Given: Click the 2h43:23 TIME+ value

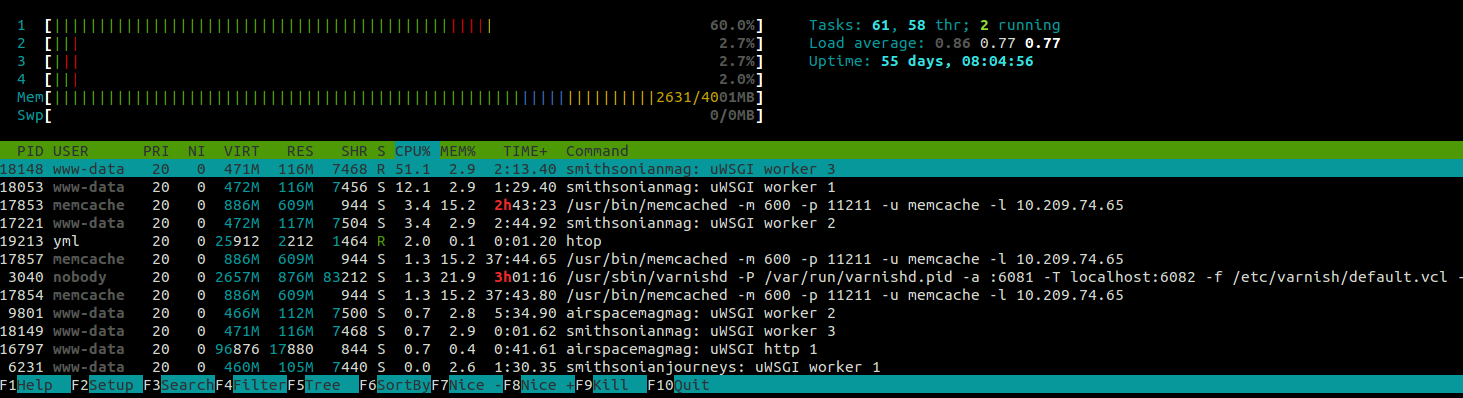Looking at the screenshot, I should [525, 205].
